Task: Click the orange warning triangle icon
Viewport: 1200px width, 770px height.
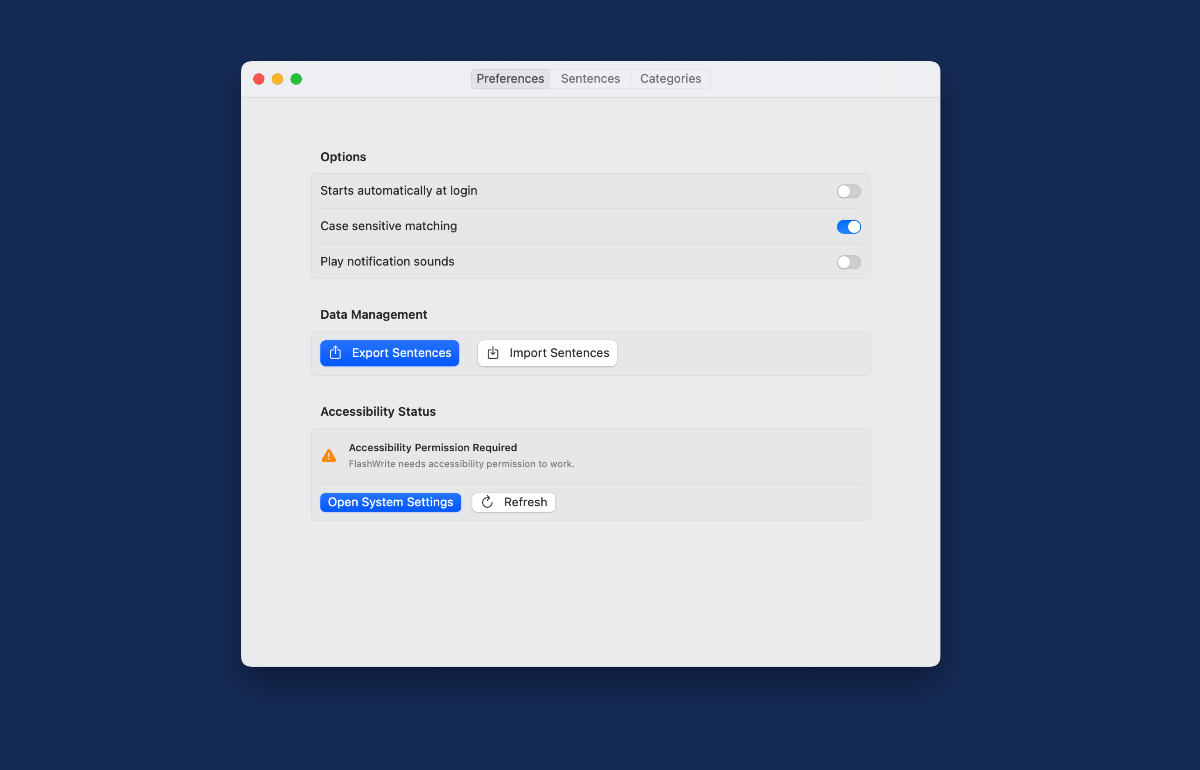Action: pyautogui.click(x=329, y=456)
